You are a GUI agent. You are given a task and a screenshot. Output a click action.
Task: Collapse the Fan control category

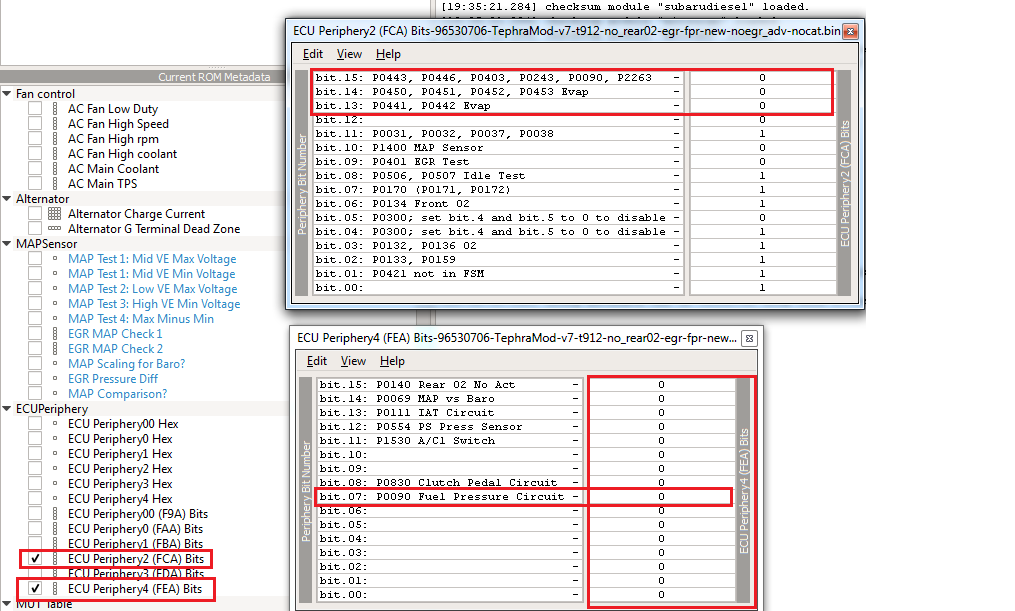pos(8,94)
